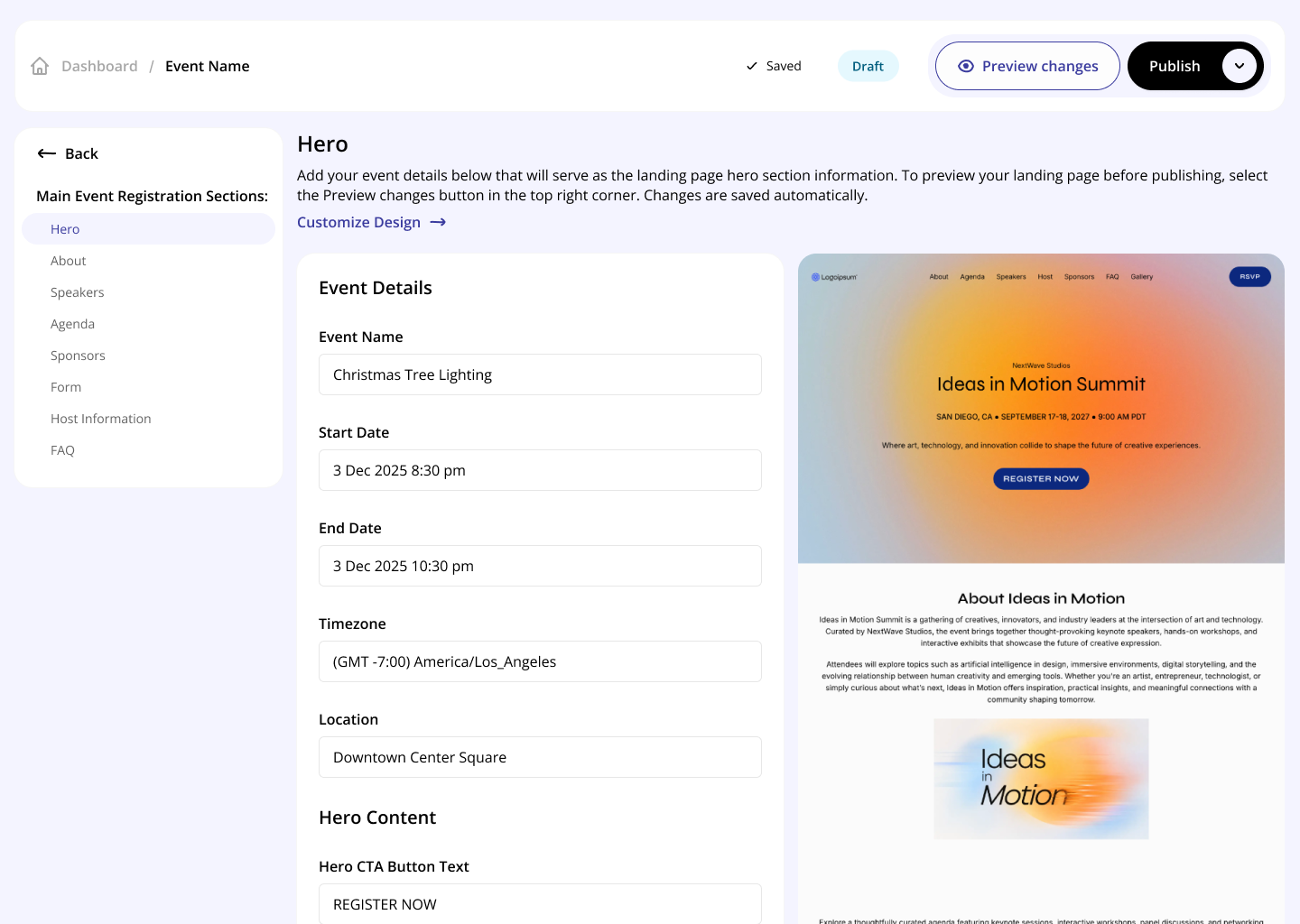Edit the Location Downtown Center Square field
1300x924 pixels.
coord(540,757)
